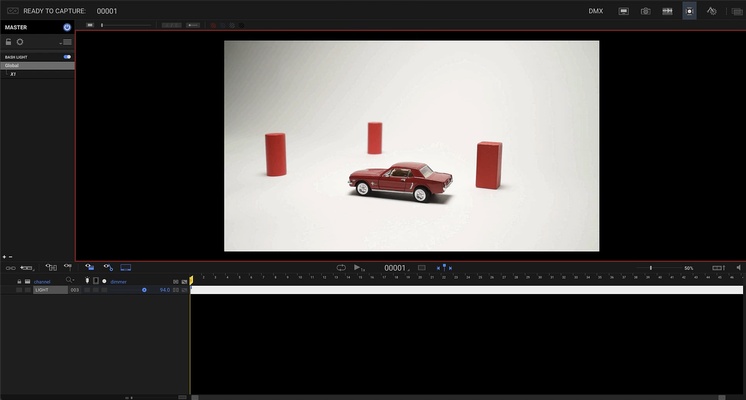The width and height of the screenshot is (746, 400).
Task: Toggle the BASH LIGHT switch
Action: 67,57
